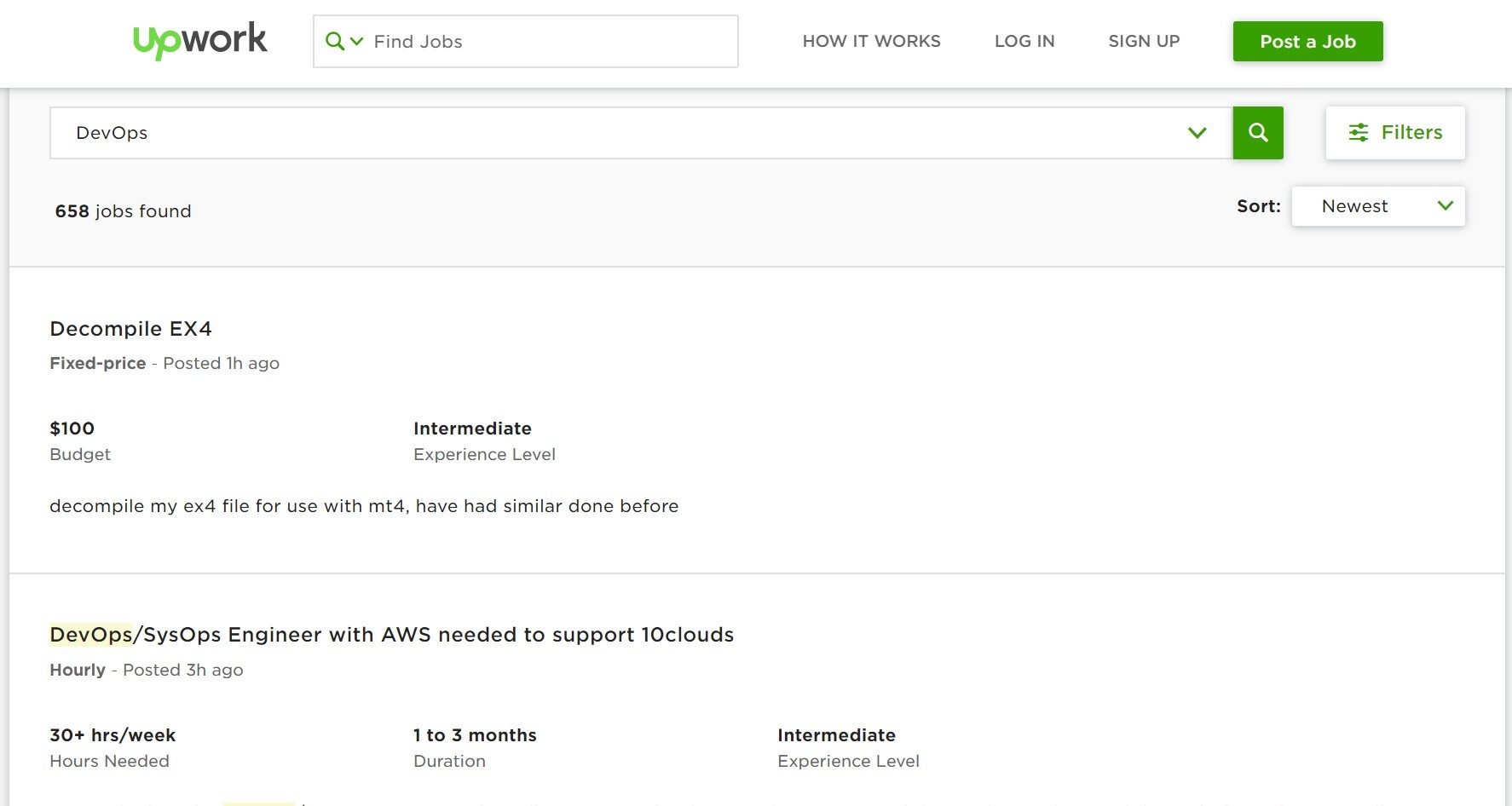
Task: Open the DevOps/SysOps Engineer job posting
Action: tap(391, 635)
